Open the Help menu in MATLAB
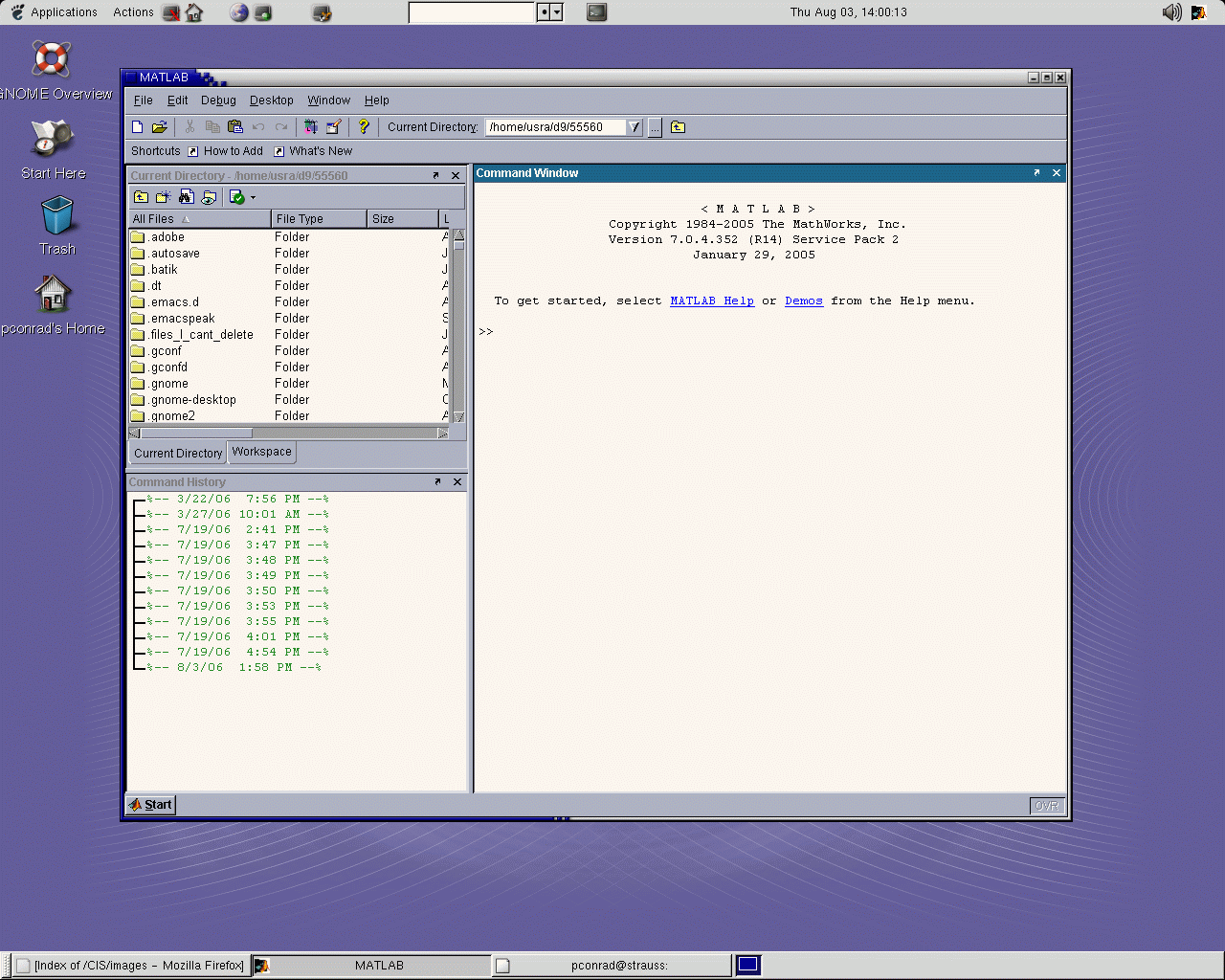 [x=377, y=100]
